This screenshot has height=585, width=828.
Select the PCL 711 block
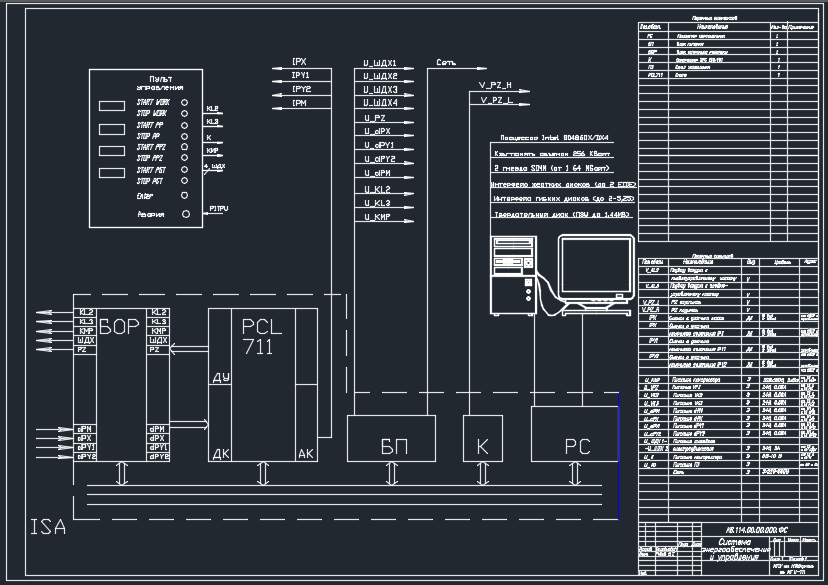262,337
